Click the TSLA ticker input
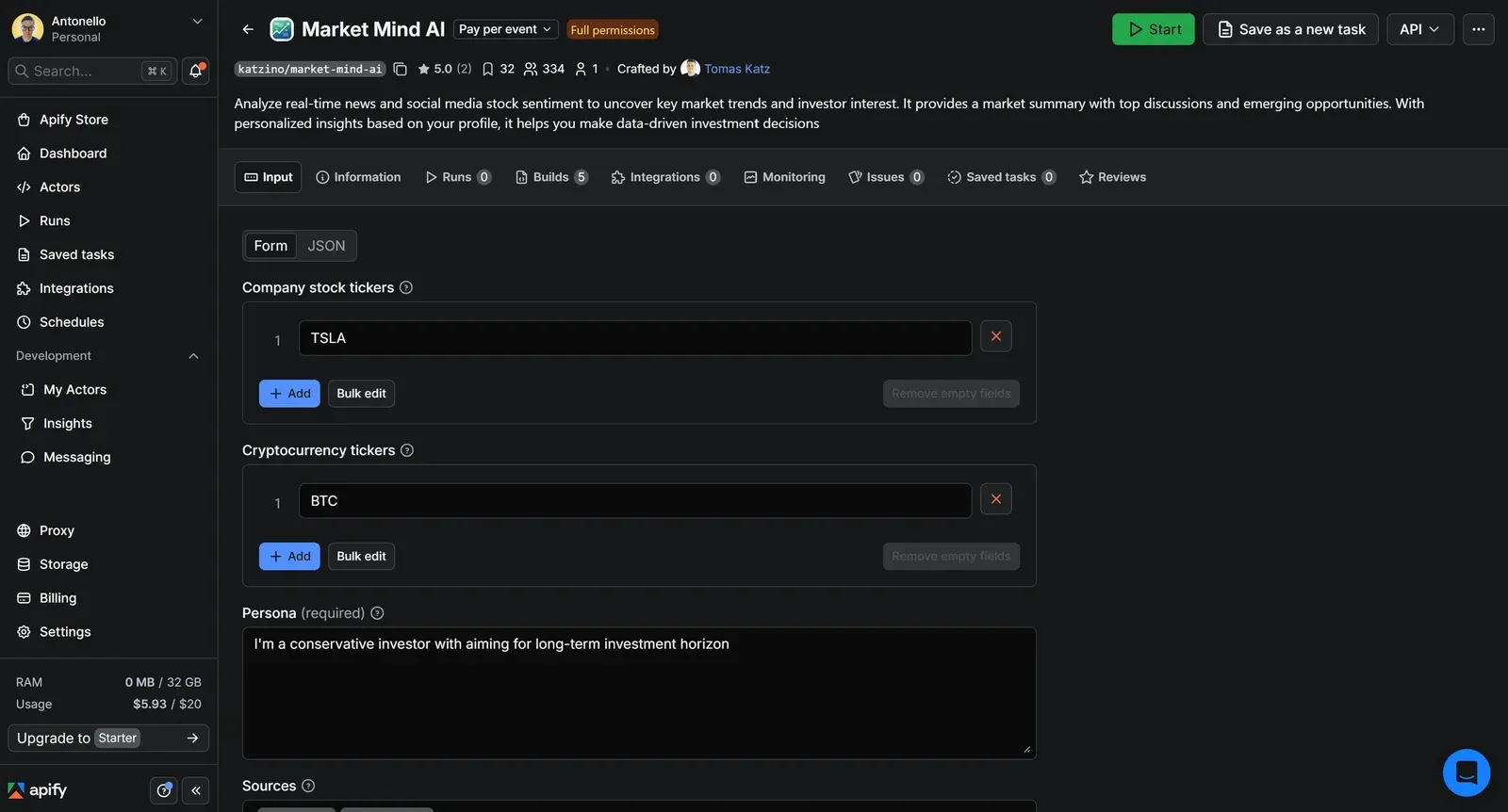1508x812 pixels. [635, 338]
